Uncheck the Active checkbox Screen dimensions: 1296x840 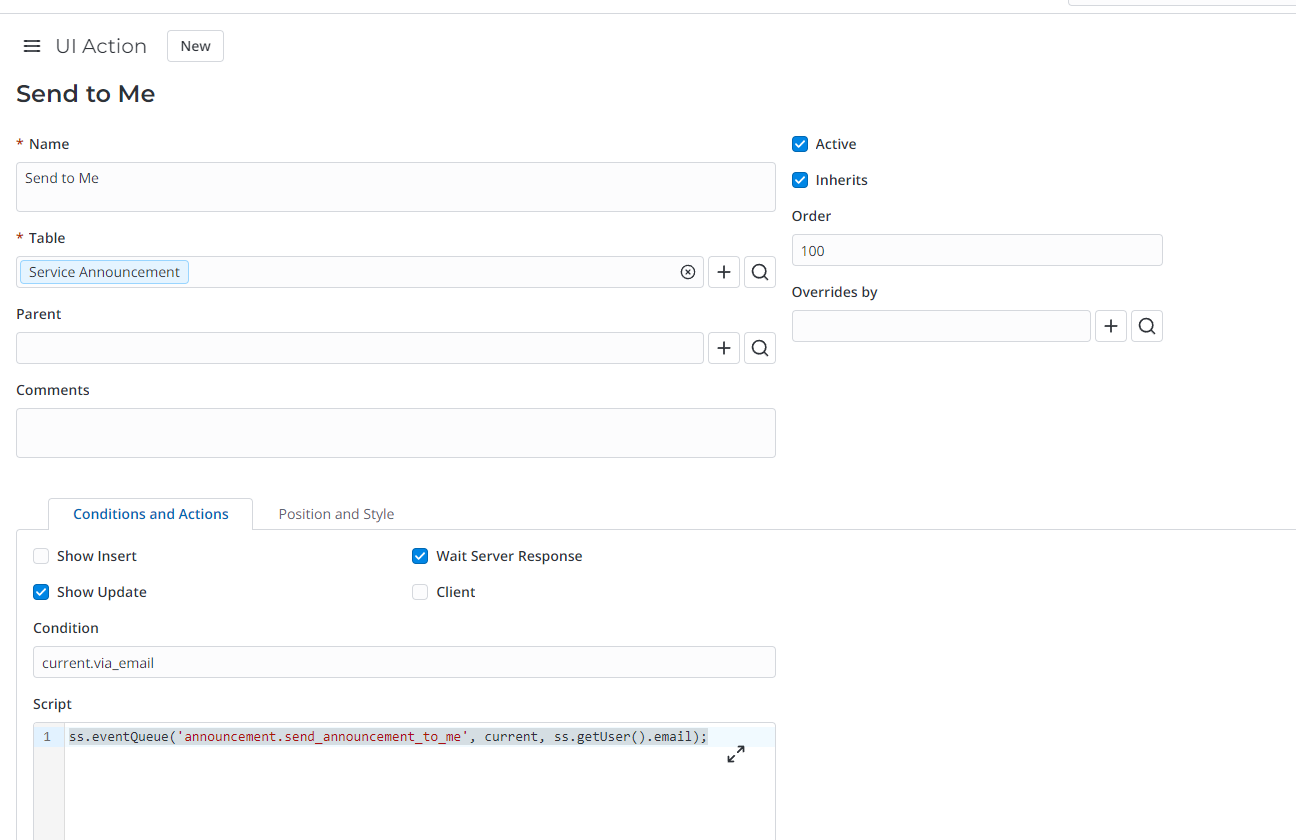800,144
